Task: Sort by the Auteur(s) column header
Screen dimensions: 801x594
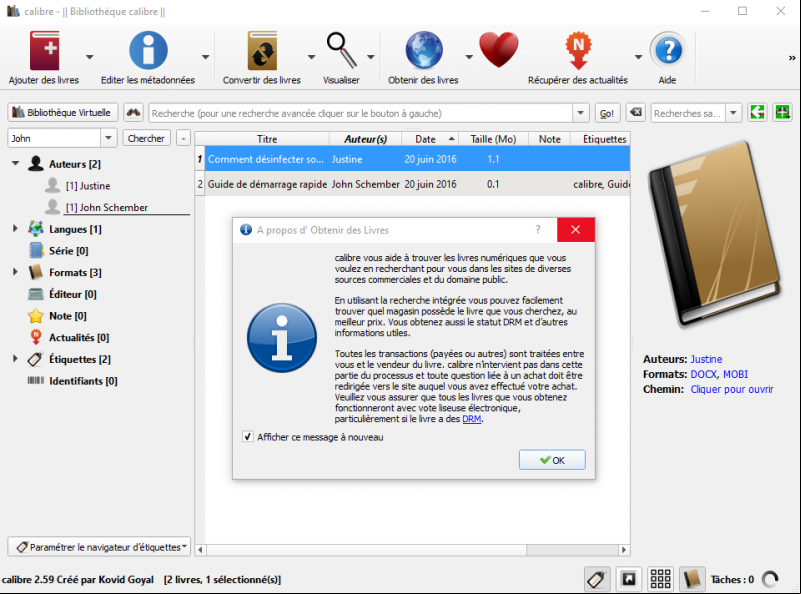Action: (365, 139)
